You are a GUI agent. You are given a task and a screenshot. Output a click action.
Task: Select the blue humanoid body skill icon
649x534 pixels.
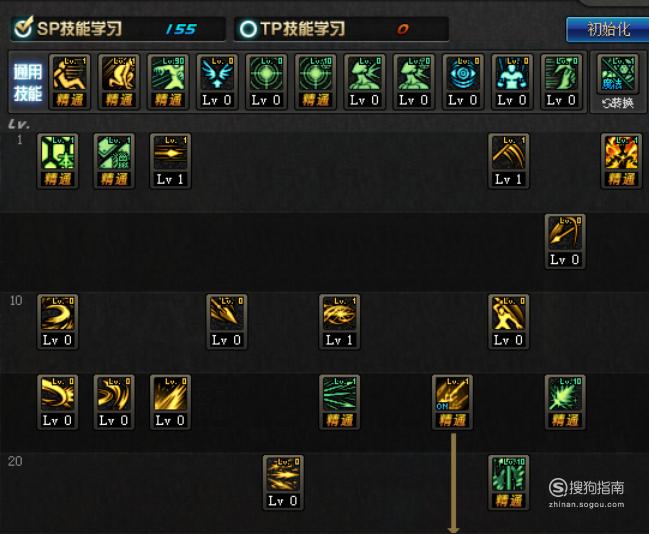[x=512, y=82]
